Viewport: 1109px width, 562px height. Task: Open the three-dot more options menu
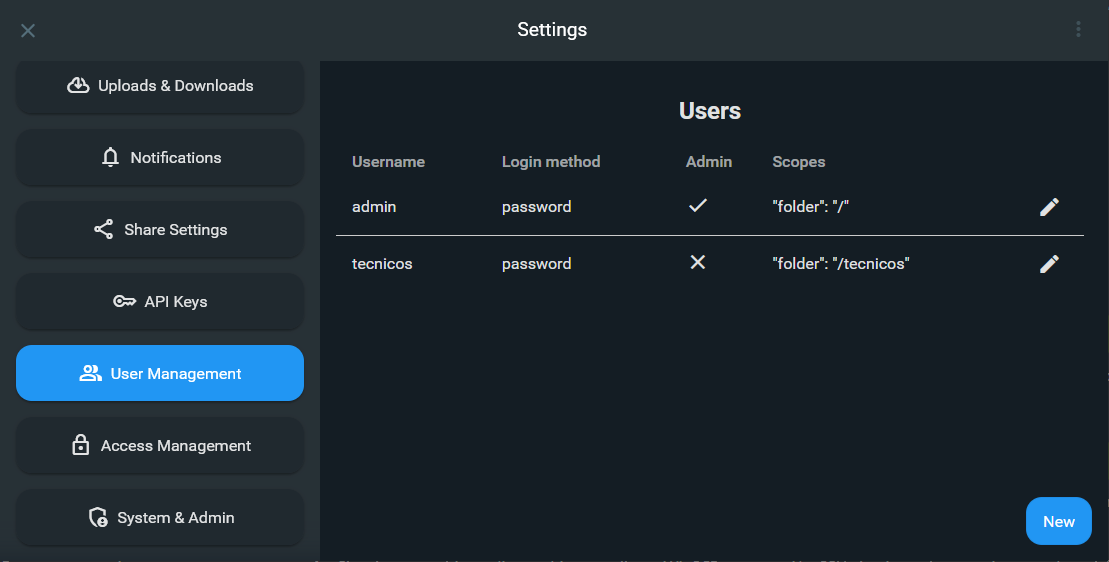[x=1078, y=30]
